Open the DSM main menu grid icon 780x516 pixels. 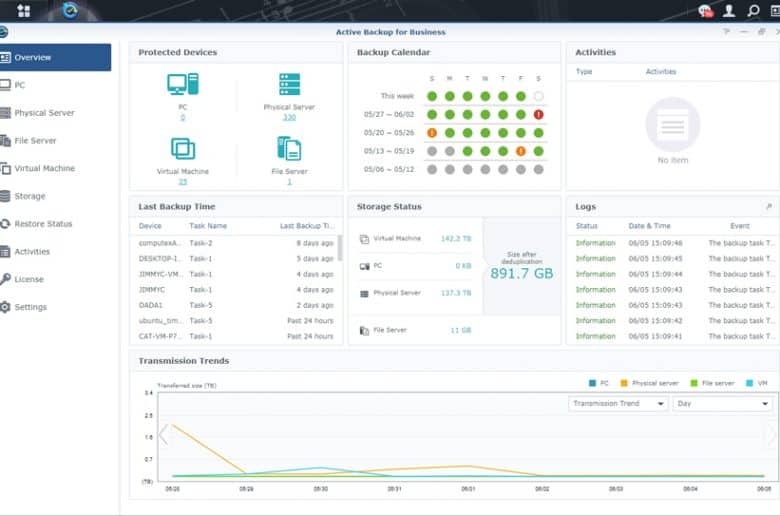pos(23,10)
